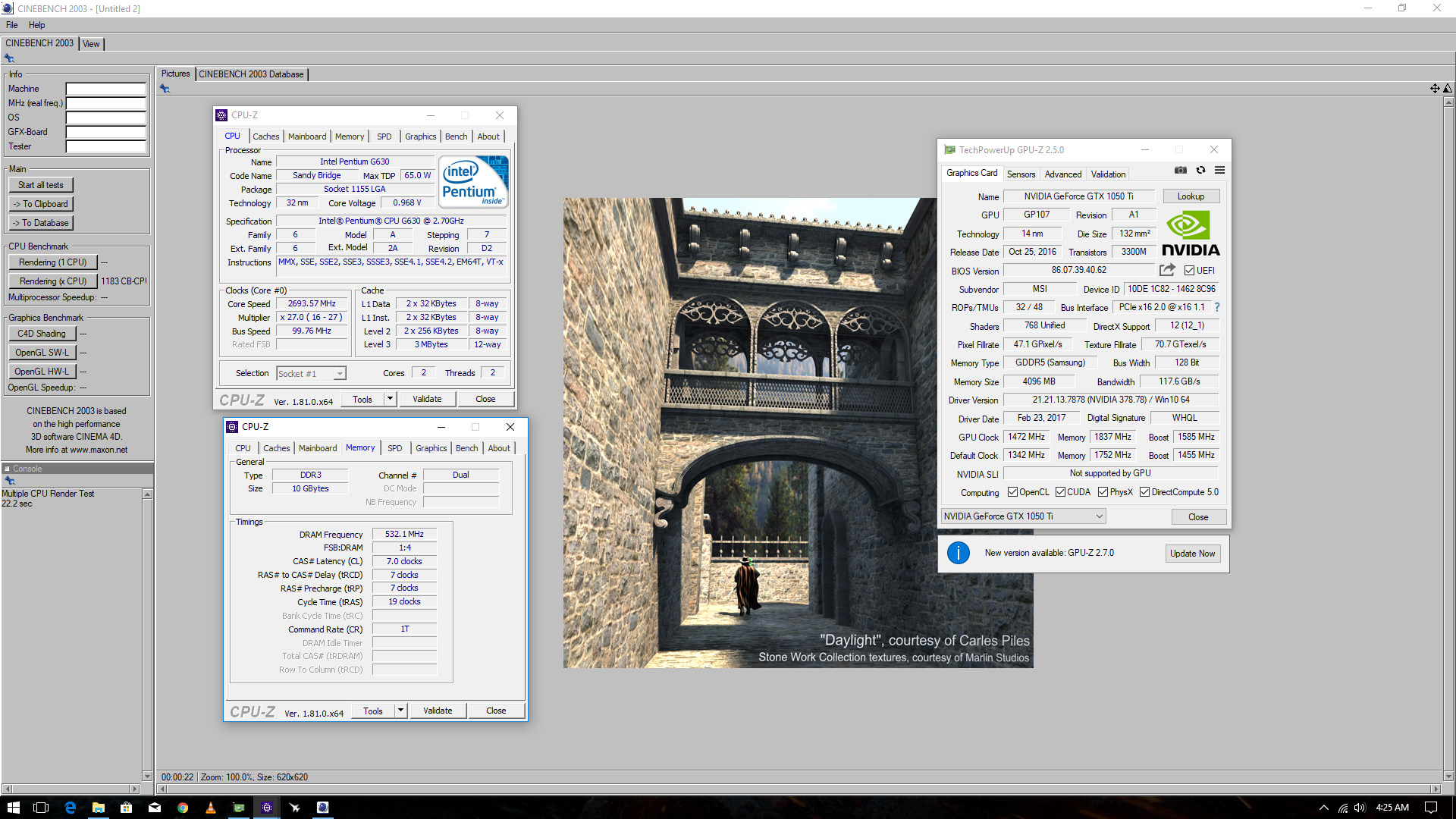
Task: Click the pin icon under Pictures tab
Action: pos(165,89)
